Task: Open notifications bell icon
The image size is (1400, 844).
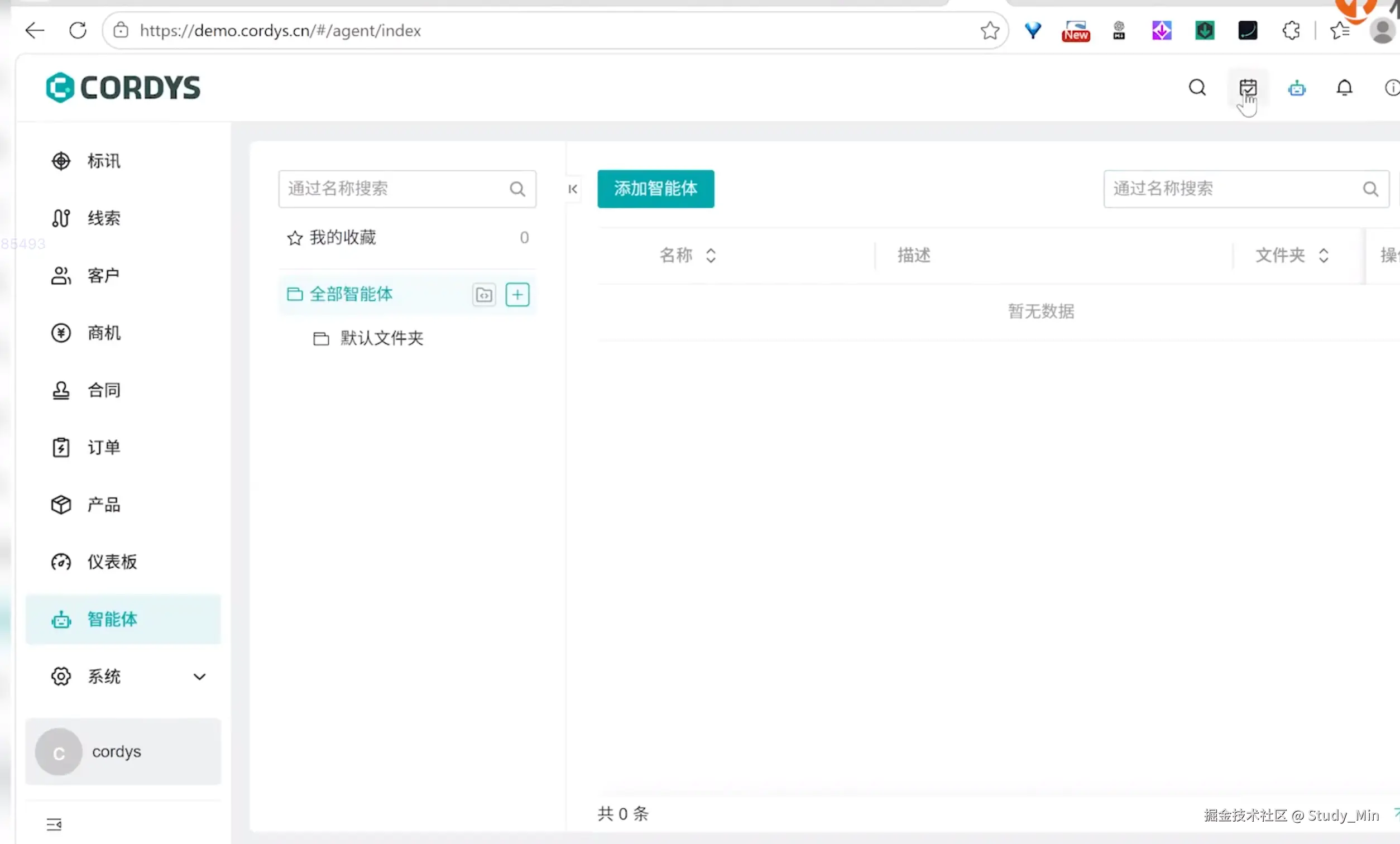Action: (1344, 88)
